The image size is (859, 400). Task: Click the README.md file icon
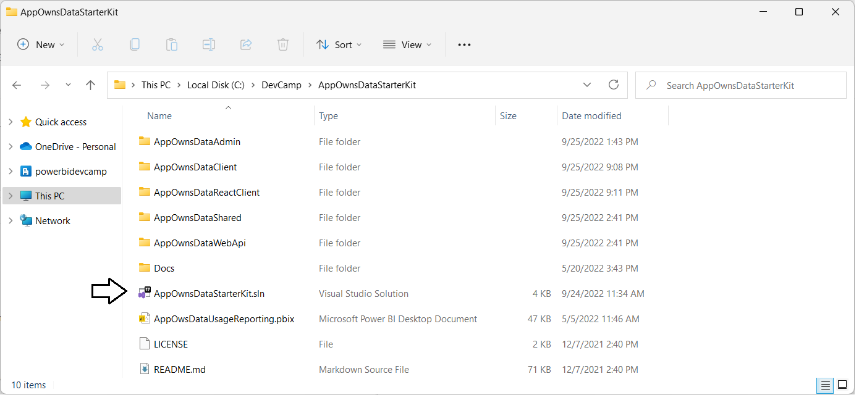[x=144, y=369]
